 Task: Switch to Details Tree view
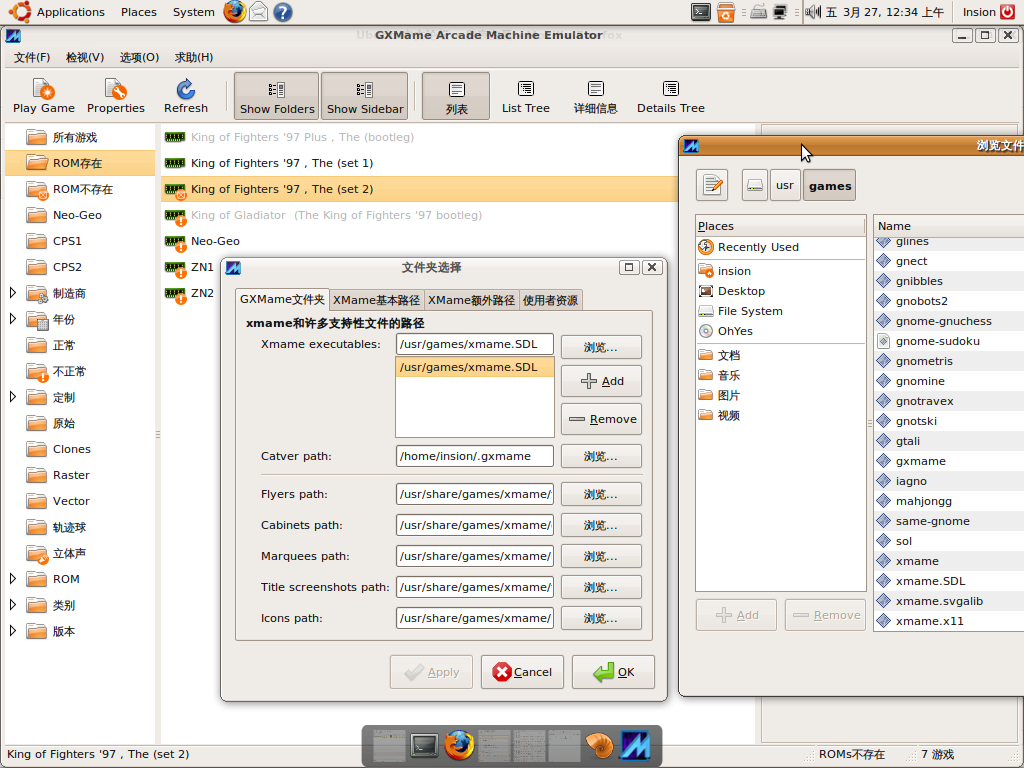[671, 96]
